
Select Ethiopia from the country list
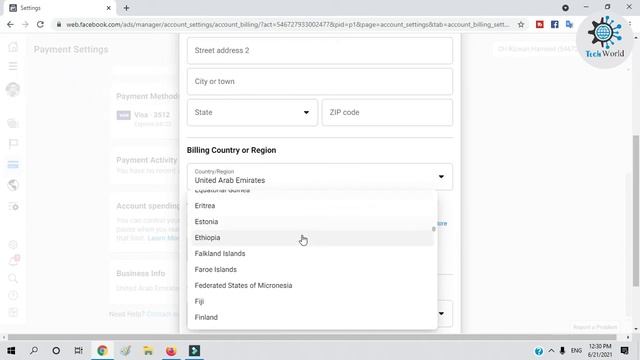tap(313, 238)
